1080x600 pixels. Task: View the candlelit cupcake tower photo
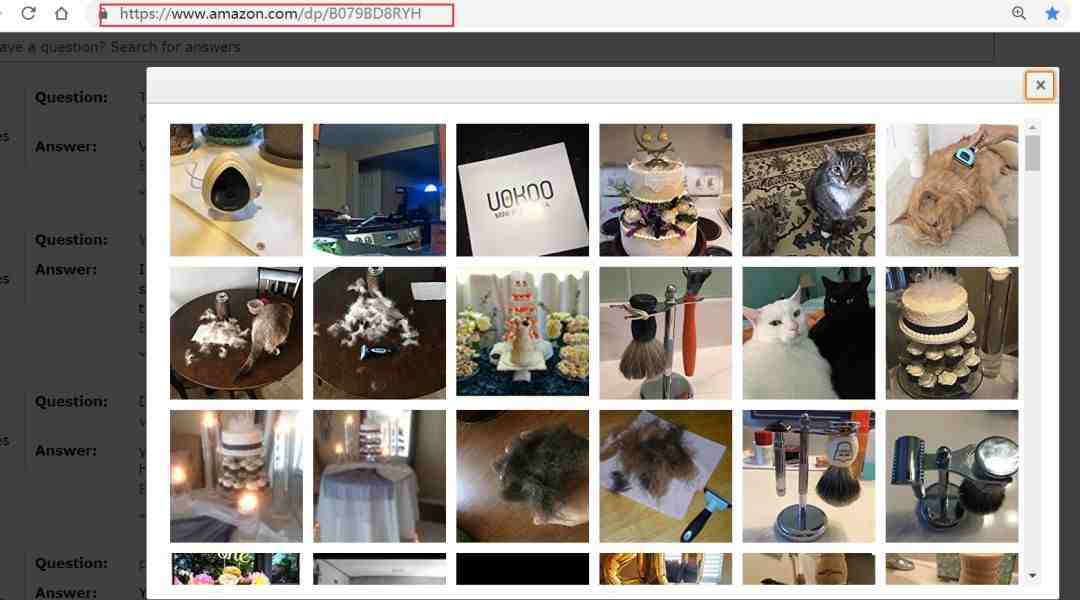[236, 477]
